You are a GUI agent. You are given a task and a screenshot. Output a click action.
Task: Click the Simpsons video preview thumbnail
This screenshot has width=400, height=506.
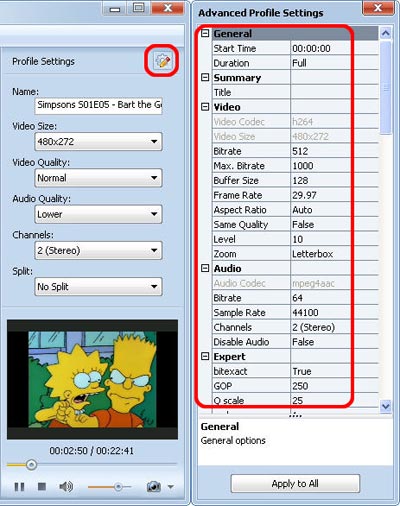tap(92, 379)
